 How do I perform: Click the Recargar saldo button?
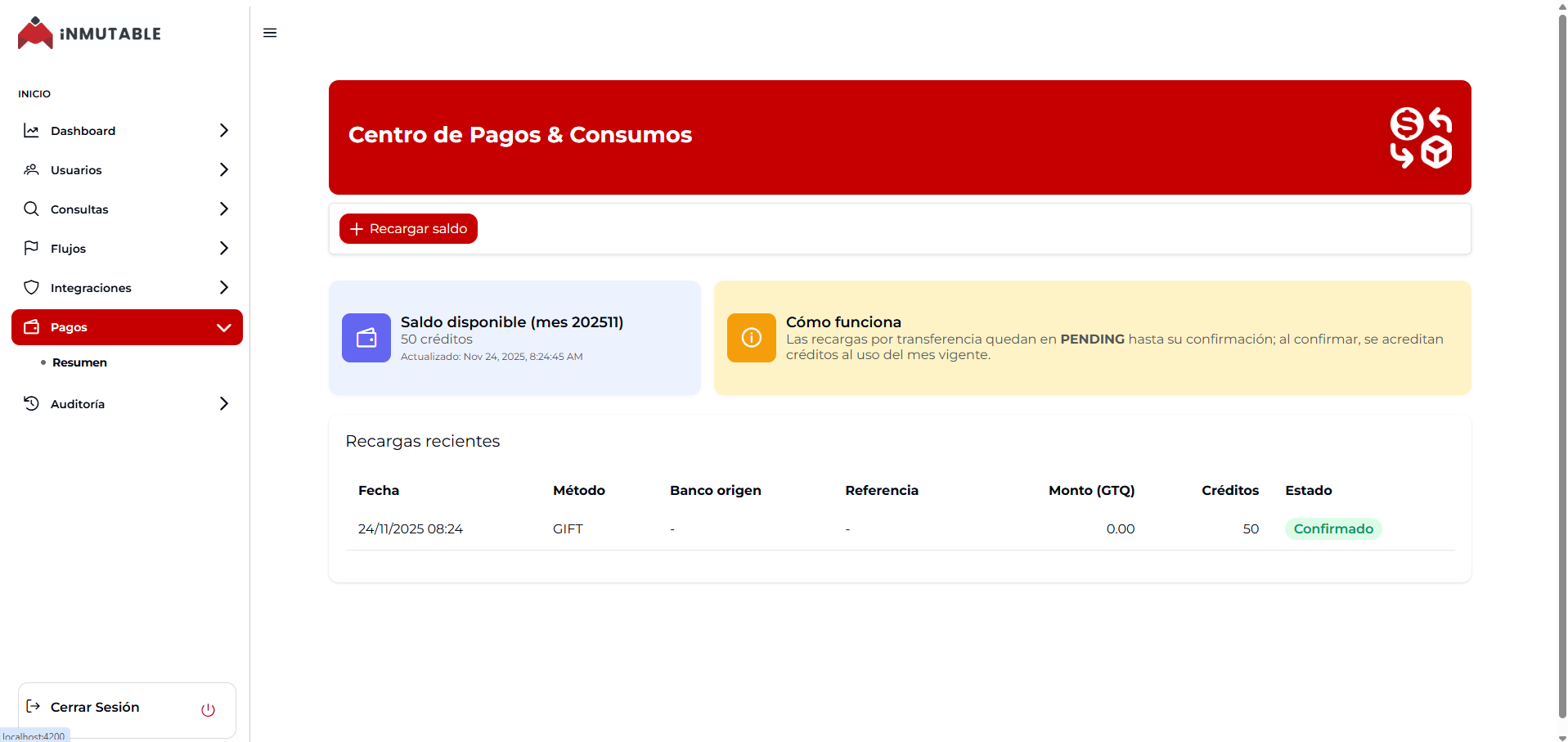[x=408, y=228]
